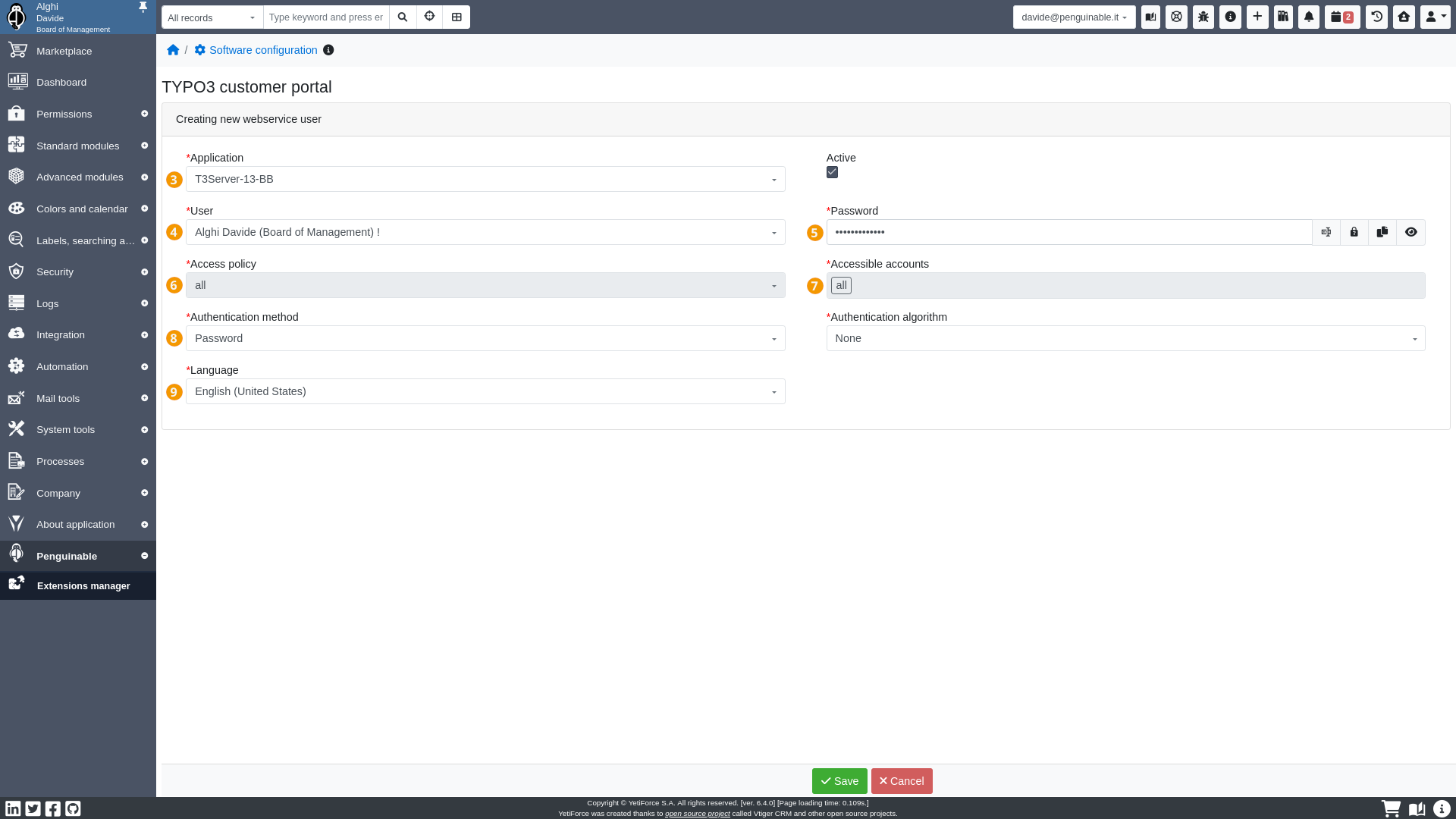Screen dimensions: 1456x819
Task: Copy password using the clipboard icon
Action: 1382,232
